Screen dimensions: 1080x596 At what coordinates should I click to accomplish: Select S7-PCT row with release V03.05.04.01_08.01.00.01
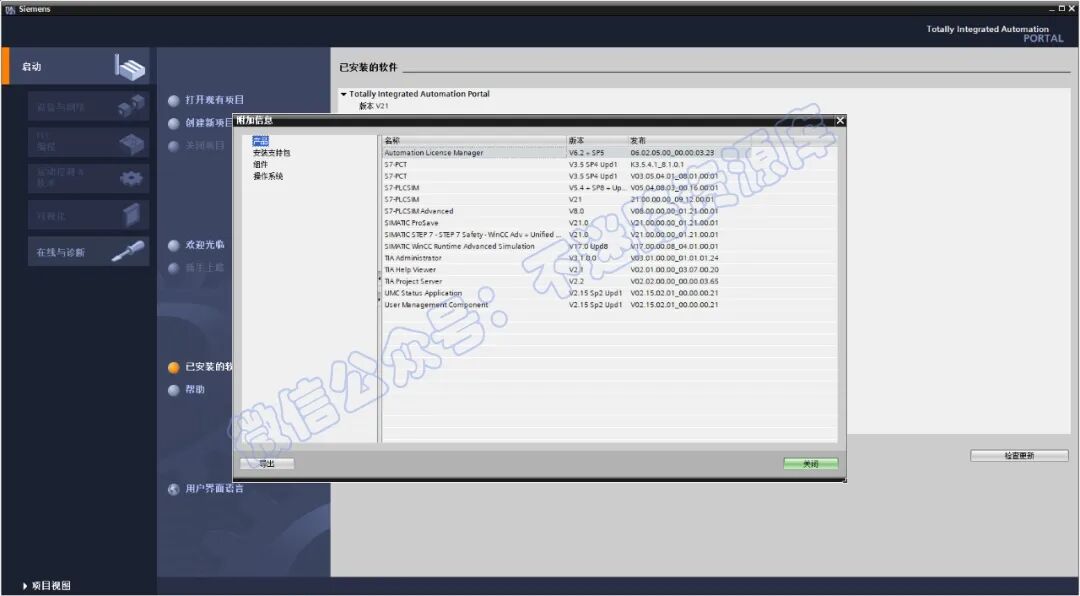point(610,176)
